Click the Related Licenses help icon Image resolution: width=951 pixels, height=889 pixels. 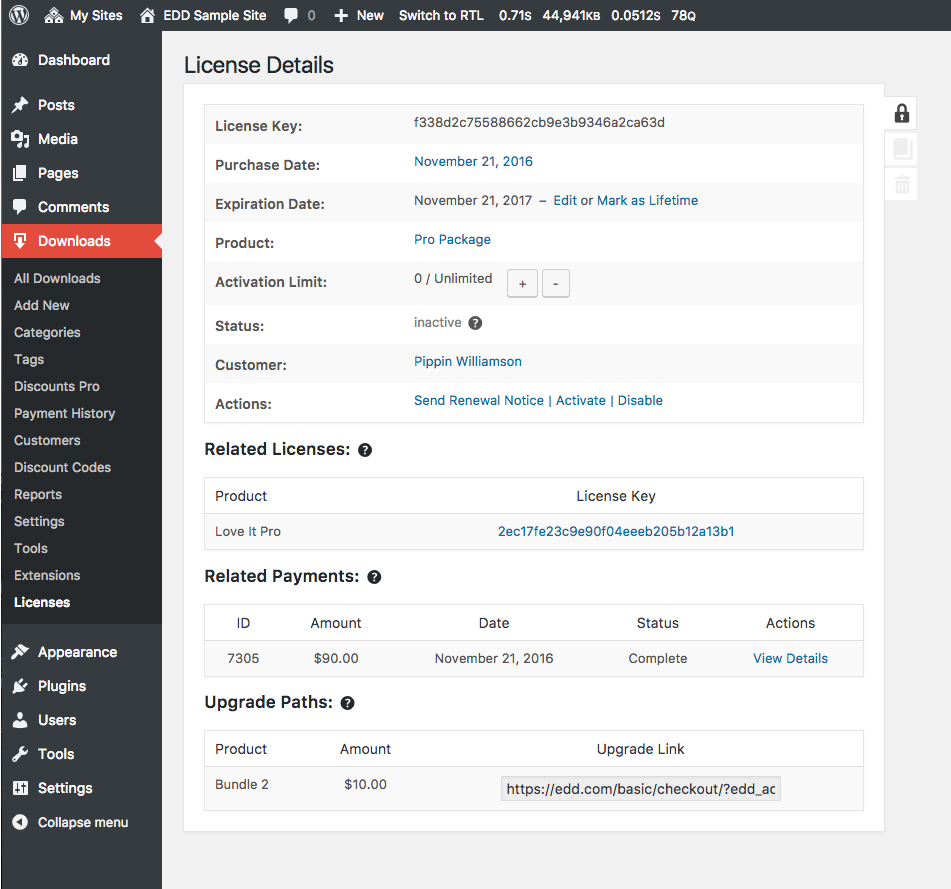click(x=365, y=450)
